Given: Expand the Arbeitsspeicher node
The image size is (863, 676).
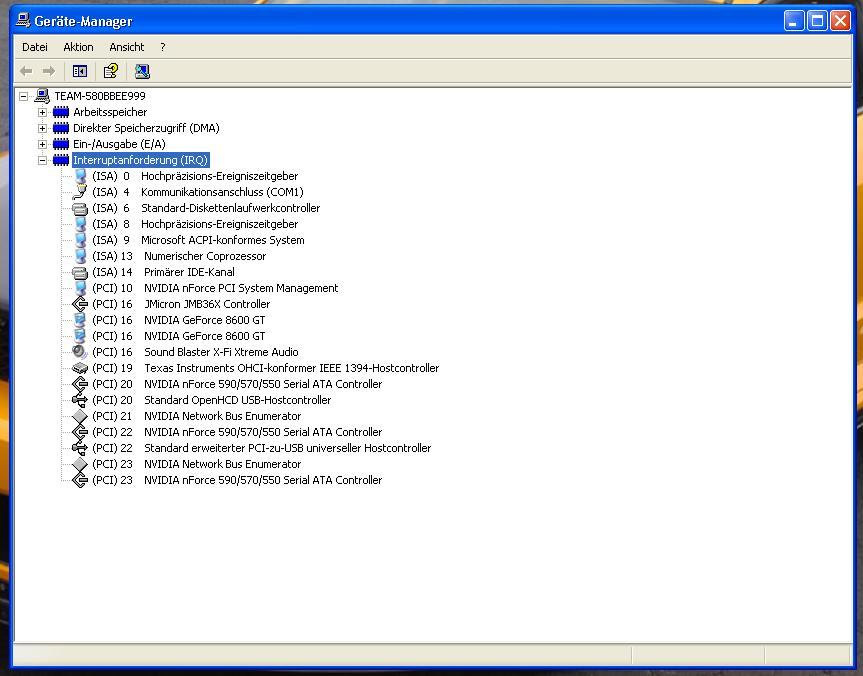Looking at the screenshot, I should tap(42, 112).
